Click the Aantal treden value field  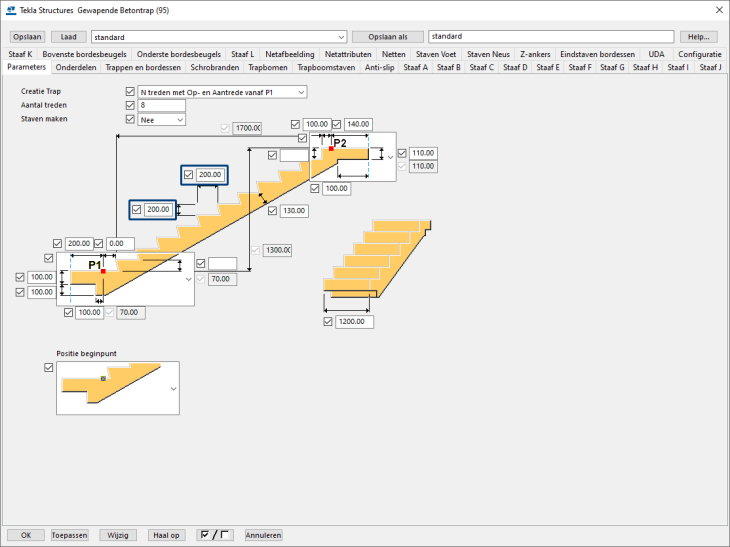pyautogui.click(x=162, y=105)
